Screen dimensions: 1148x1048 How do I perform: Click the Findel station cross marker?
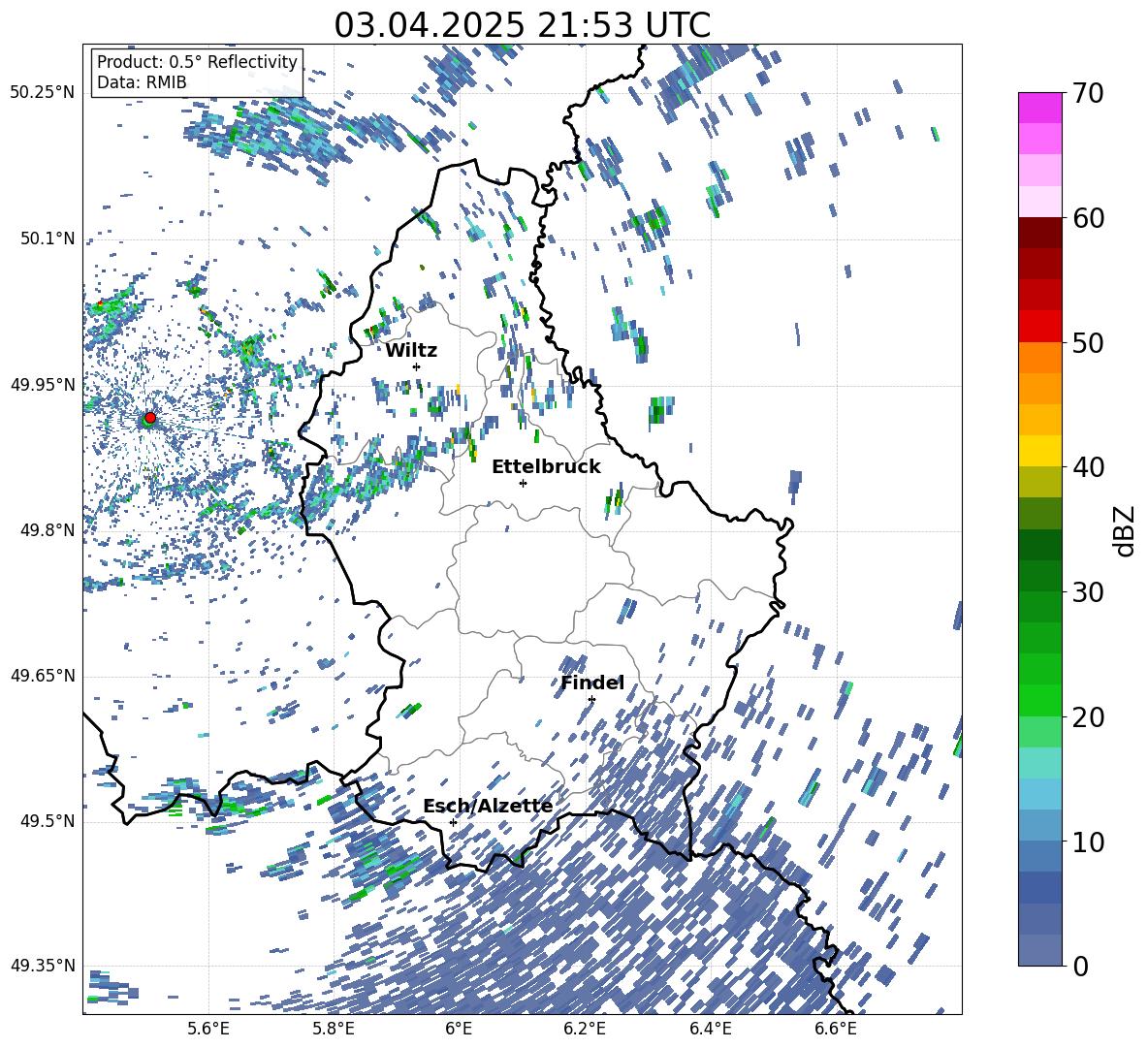591,700
